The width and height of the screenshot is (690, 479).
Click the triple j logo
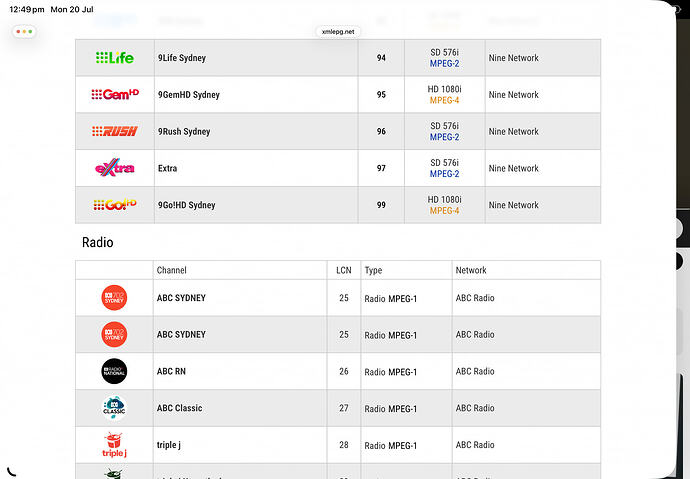pos(114,445)
